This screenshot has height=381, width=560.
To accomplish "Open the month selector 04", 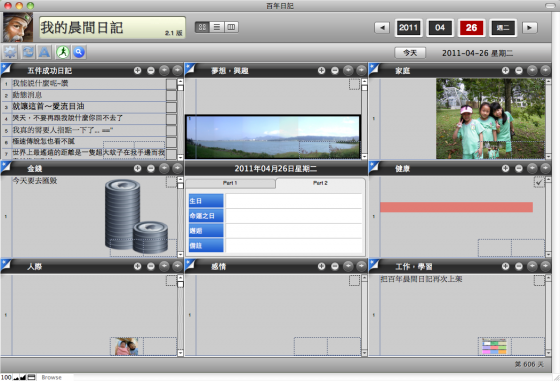I will click(440, 27).
